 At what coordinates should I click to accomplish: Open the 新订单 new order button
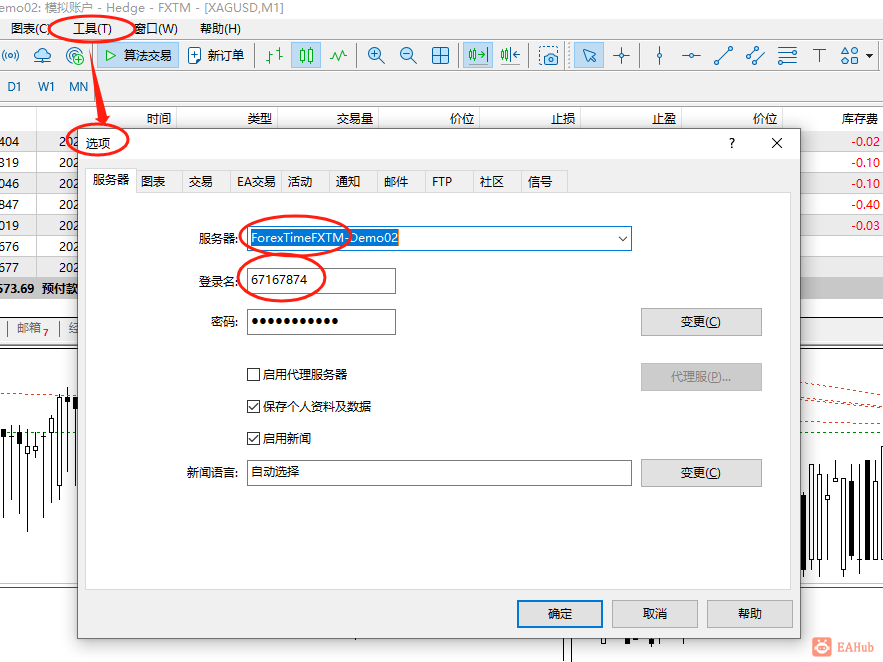216,55
